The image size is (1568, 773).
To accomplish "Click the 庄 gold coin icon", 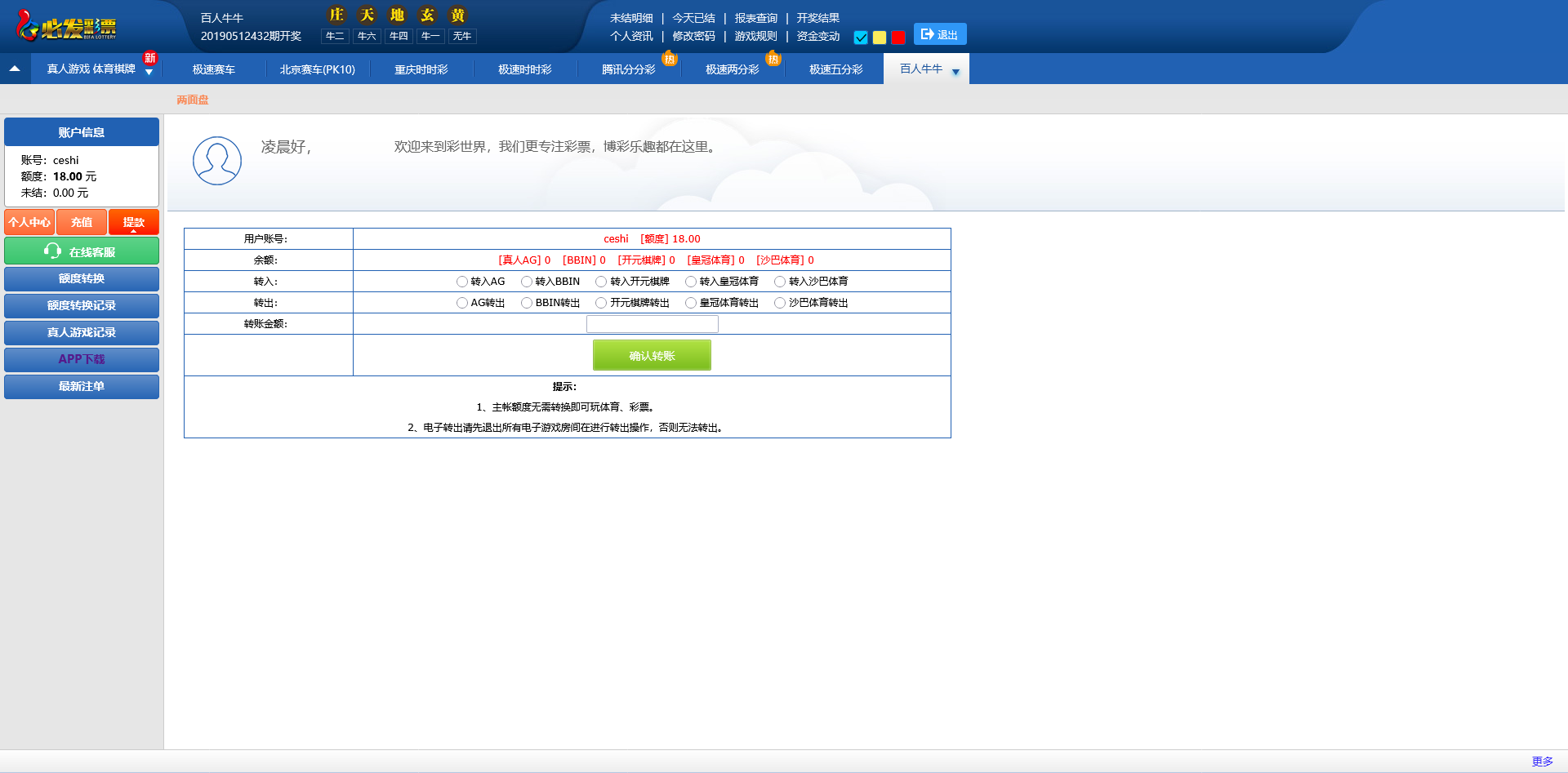I will [x=336, y=15].
